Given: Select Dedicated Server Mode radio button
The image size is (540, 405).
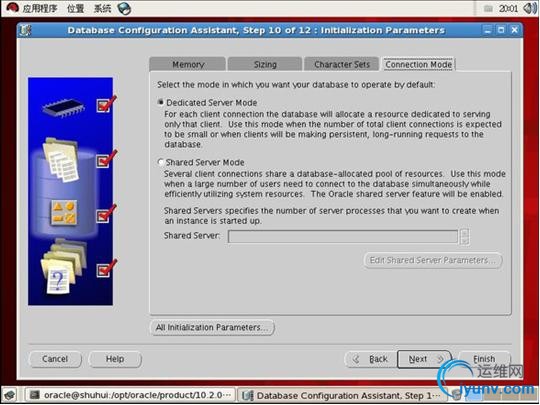Looking at the screenshot, I should tap(160, 102).
